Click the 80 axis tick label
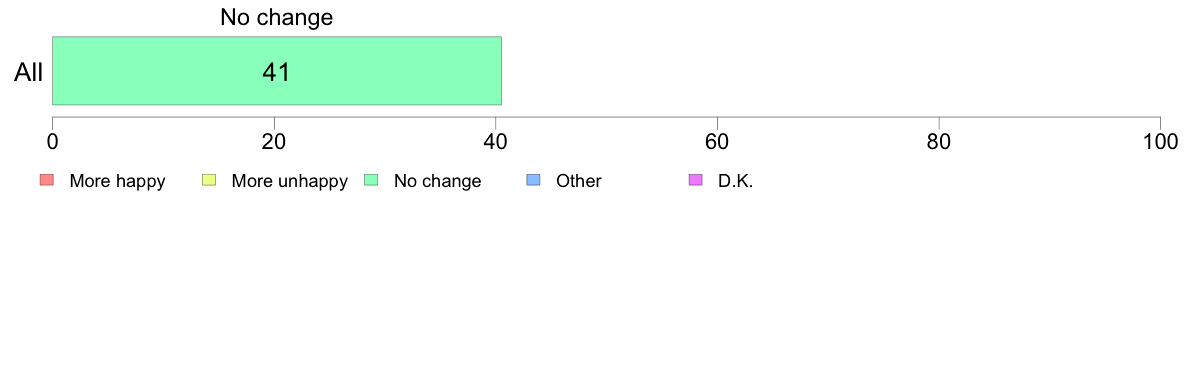Viewport: 1188px width, 368px height. click(939, 141)
